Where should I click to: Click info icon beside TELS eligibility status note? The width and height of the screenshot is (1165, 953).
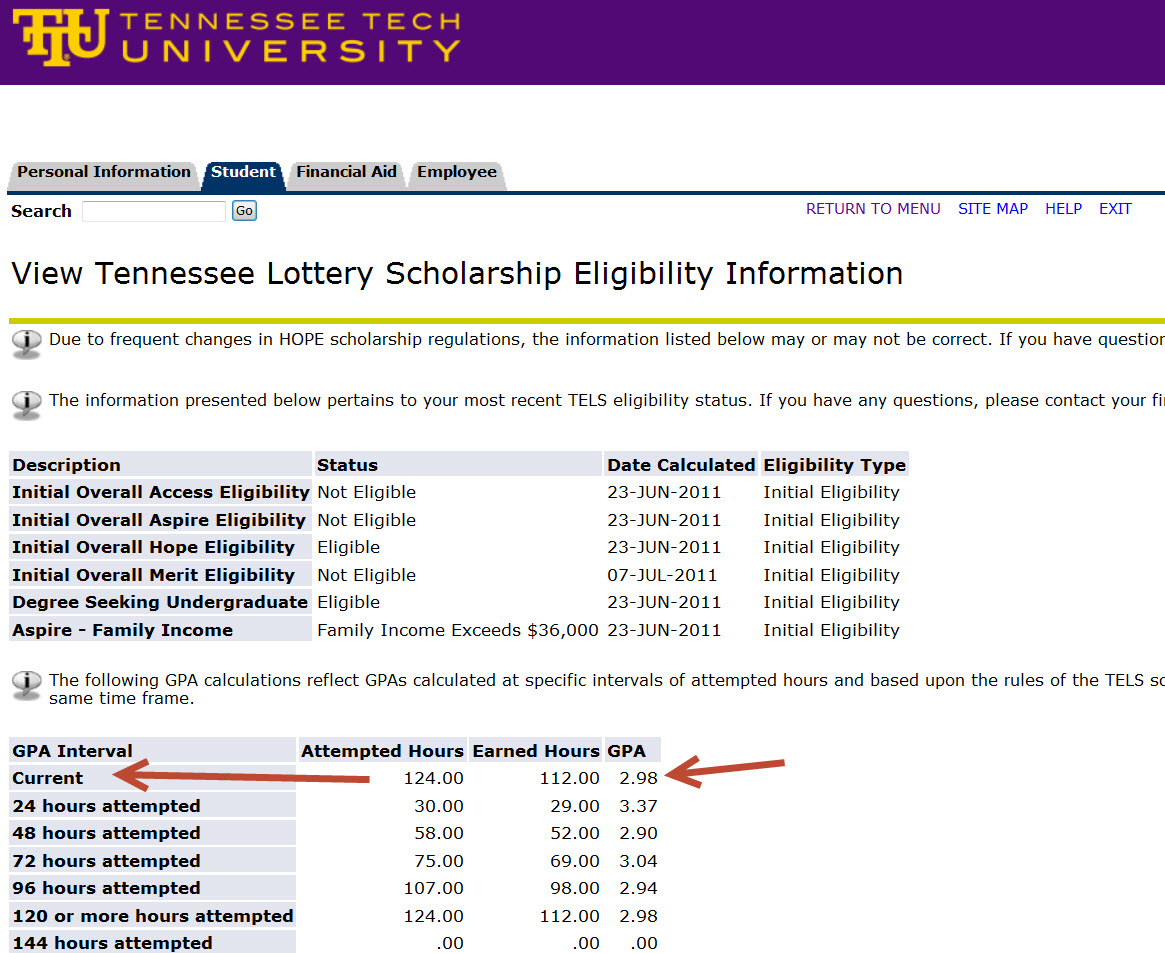tap(27, 403)
